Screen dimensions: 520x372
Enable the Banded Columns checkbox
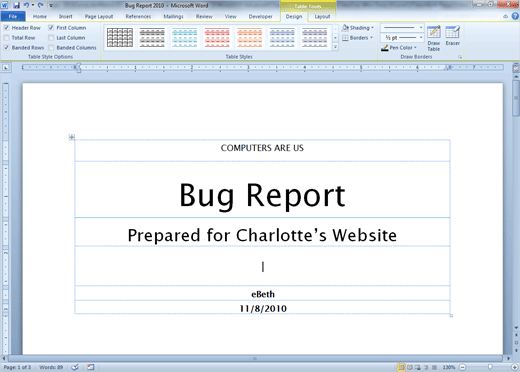[51, 48]
